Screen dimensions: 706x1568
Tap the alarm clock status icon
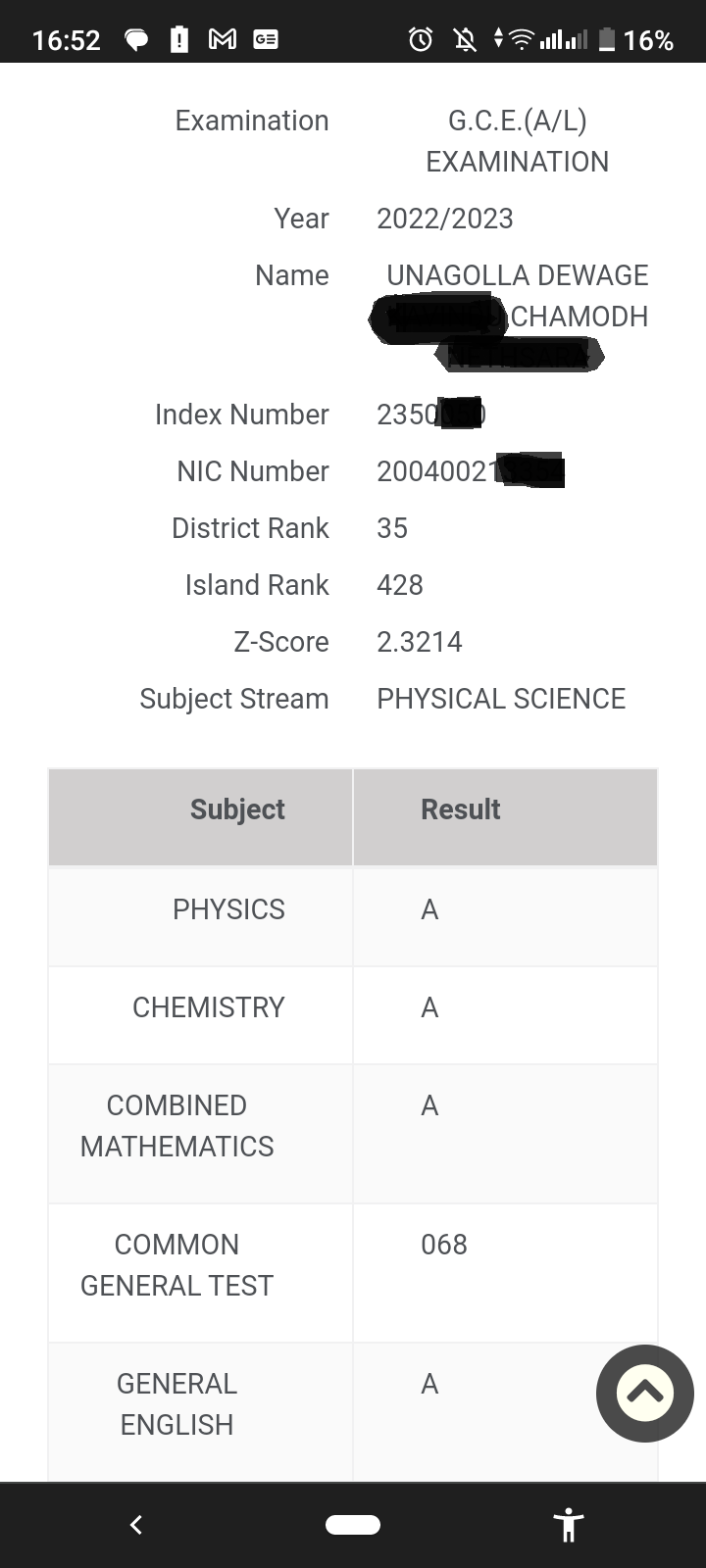(x=421, y=39)
